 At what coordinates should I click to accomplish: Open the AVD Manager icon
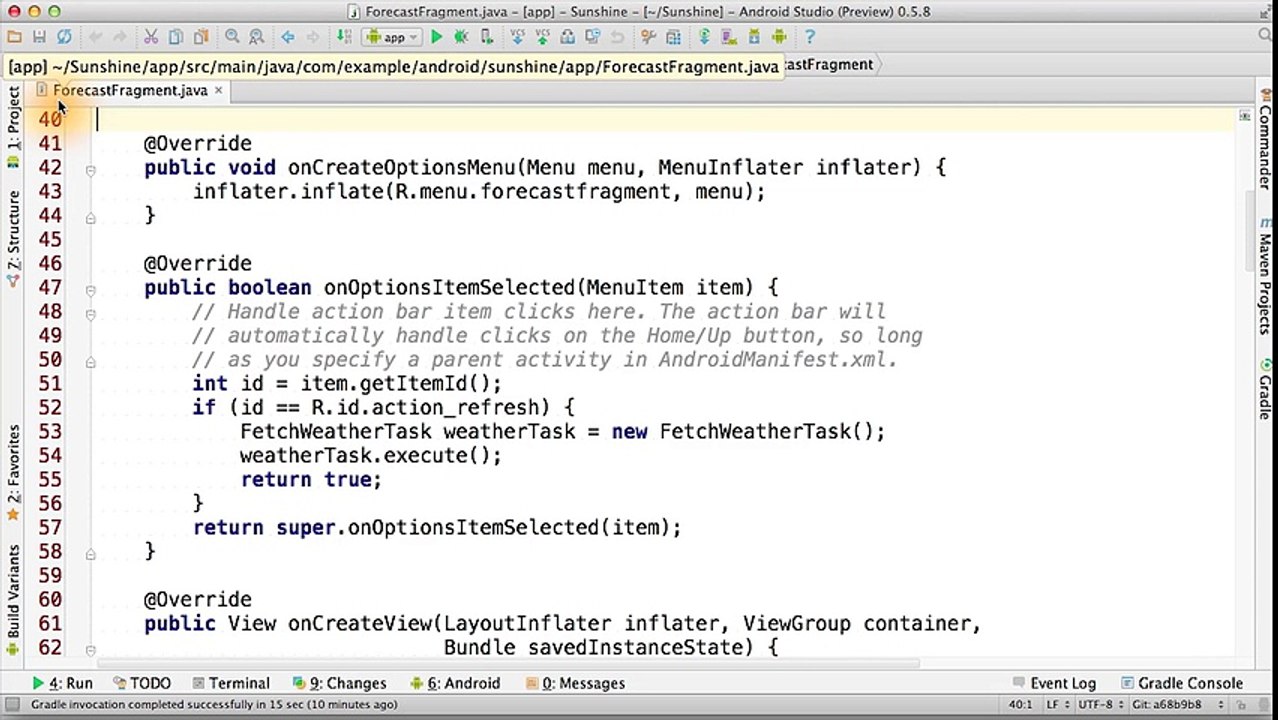pyautogui.click(x=728, y=37)
